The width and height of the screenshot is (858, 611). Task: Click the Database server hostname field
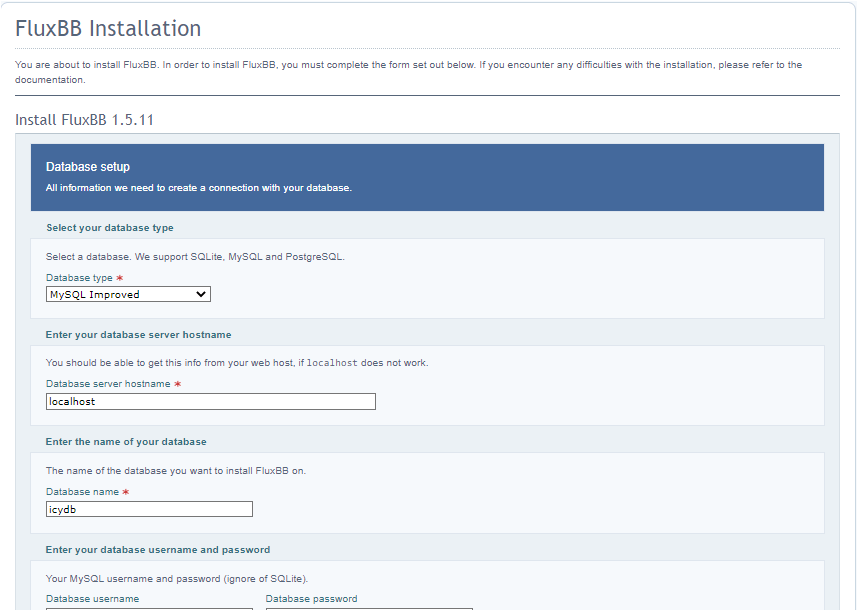pyautogui.click(x=211, y=401)
